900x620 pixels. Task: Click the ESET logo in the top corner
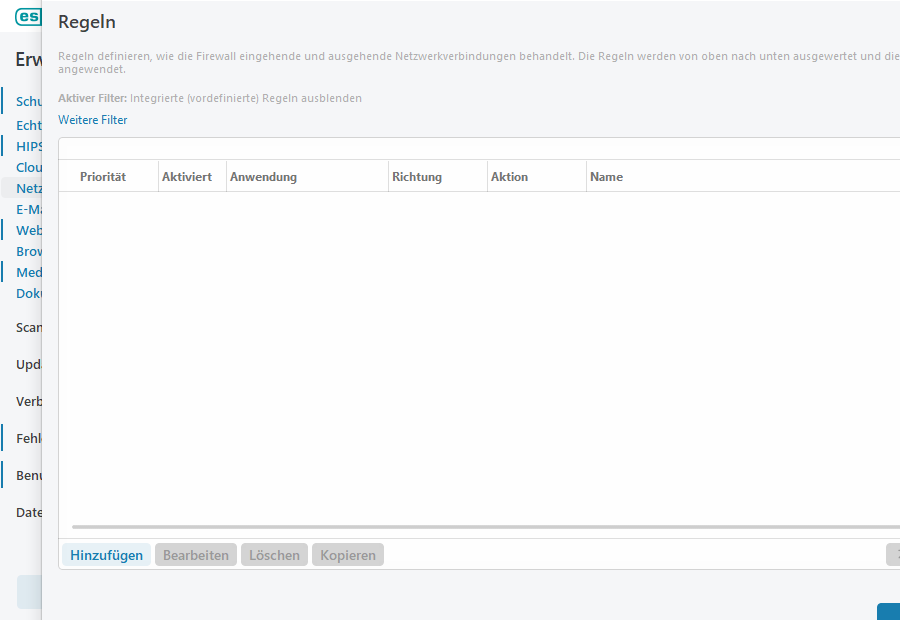27,17
